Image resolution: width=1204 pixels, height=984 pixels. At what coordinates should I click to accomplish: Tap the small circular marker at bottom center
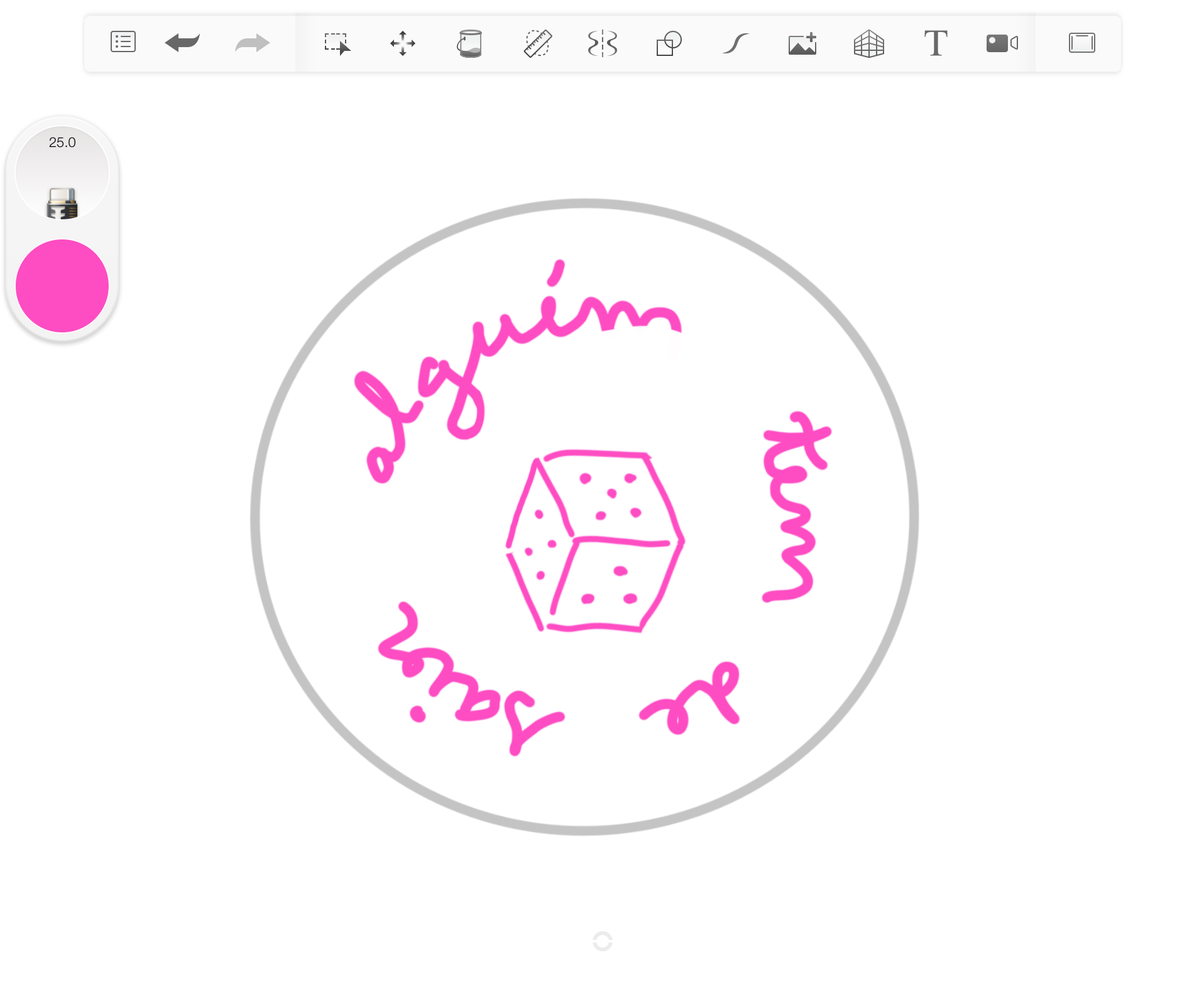click(603, 941)
